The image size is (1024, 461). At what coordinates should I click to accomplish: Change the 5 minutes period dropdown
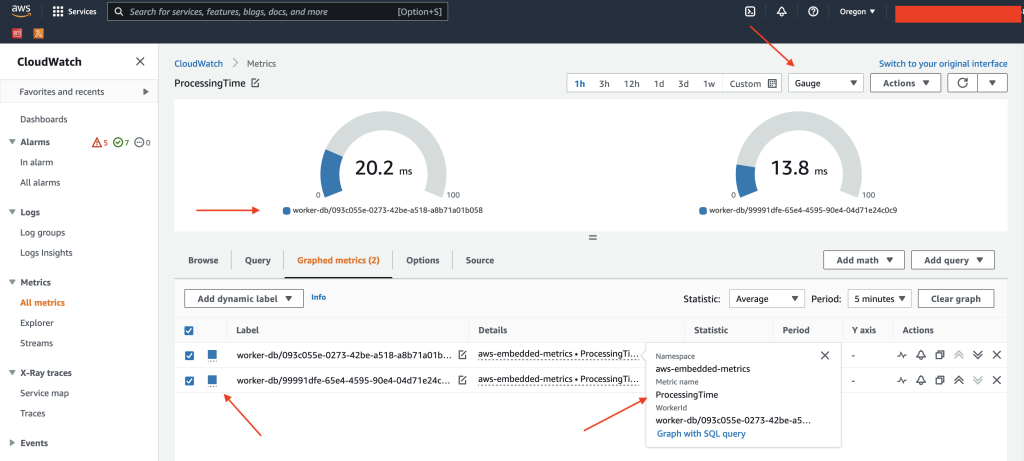click(x=879, y=298)
